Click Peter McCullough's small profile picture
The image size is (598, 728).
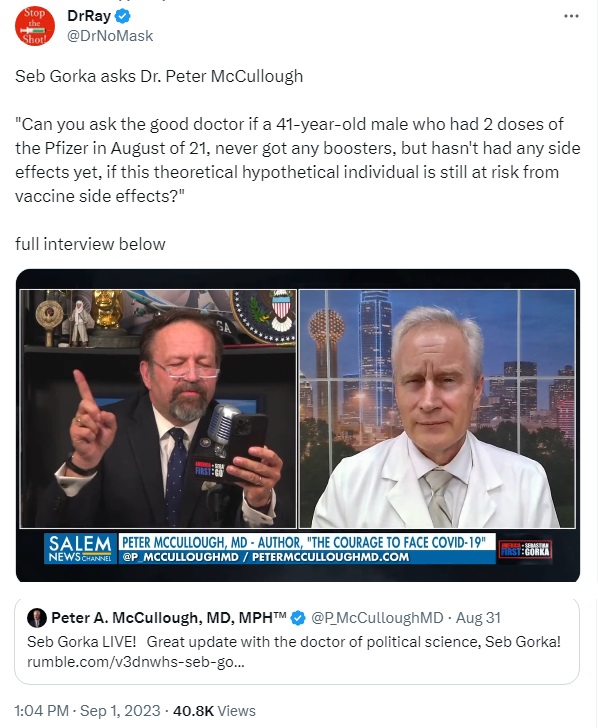37,618
